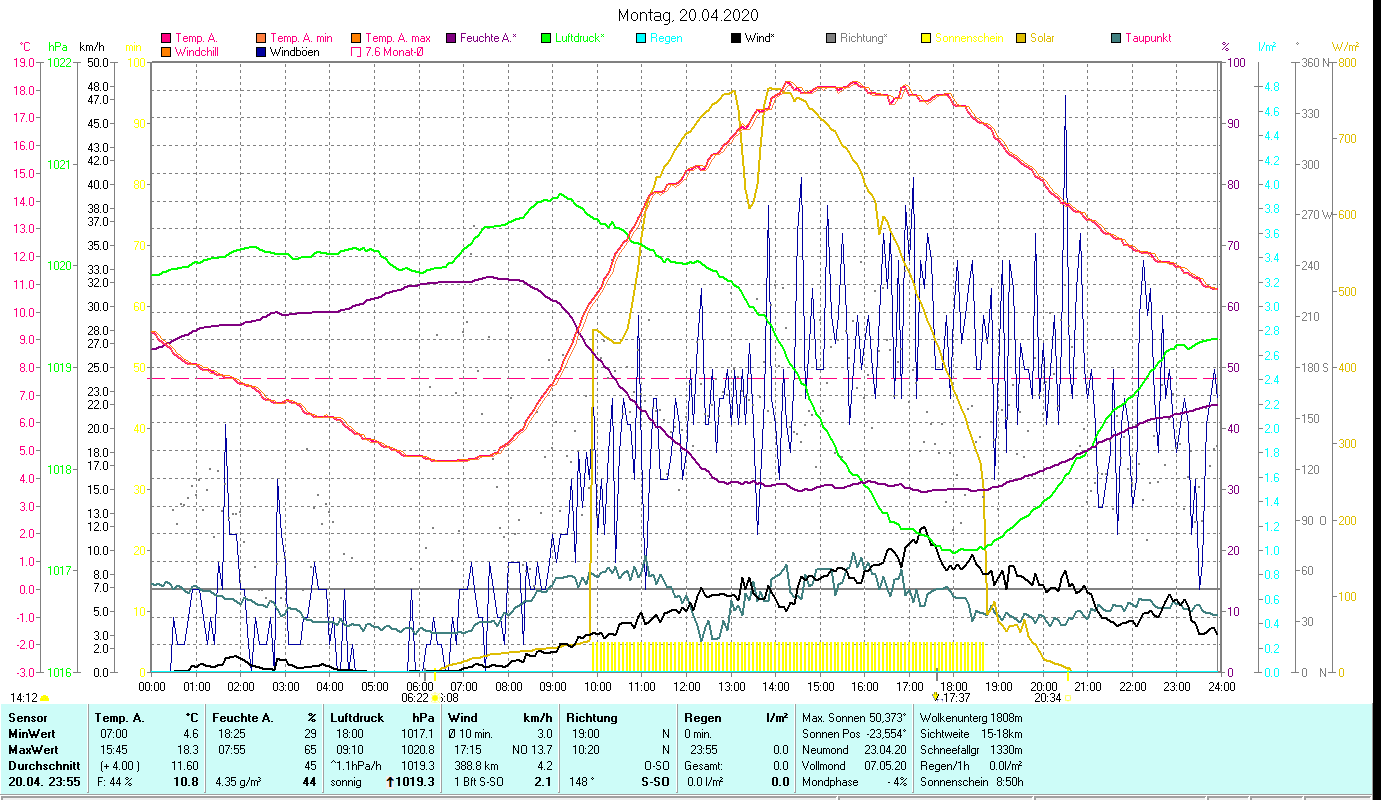
Task: Click the yellow Sonnenschein legend square
Action: pos(926,38)
